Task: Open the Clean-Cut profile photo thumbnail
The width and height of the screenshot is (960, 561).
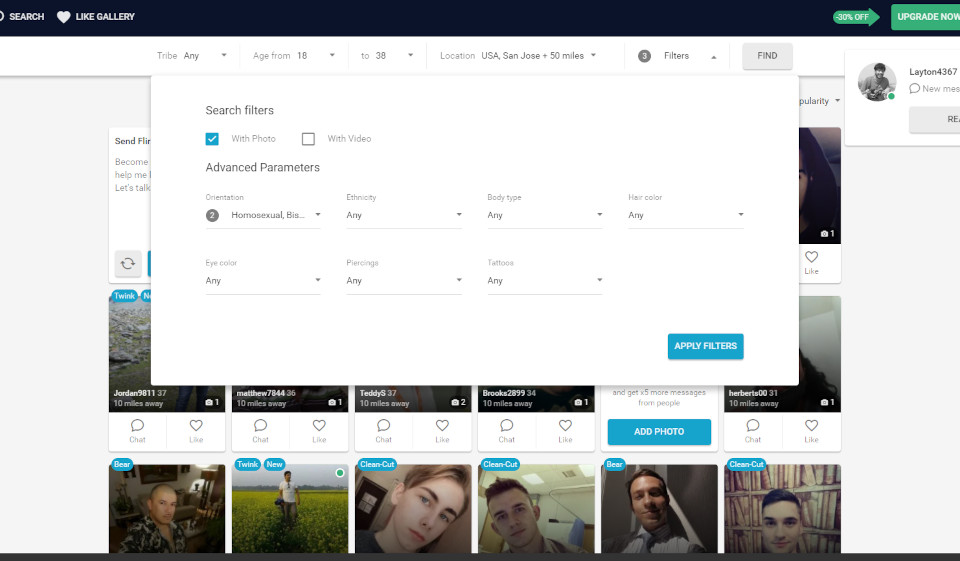Action: 413,510
